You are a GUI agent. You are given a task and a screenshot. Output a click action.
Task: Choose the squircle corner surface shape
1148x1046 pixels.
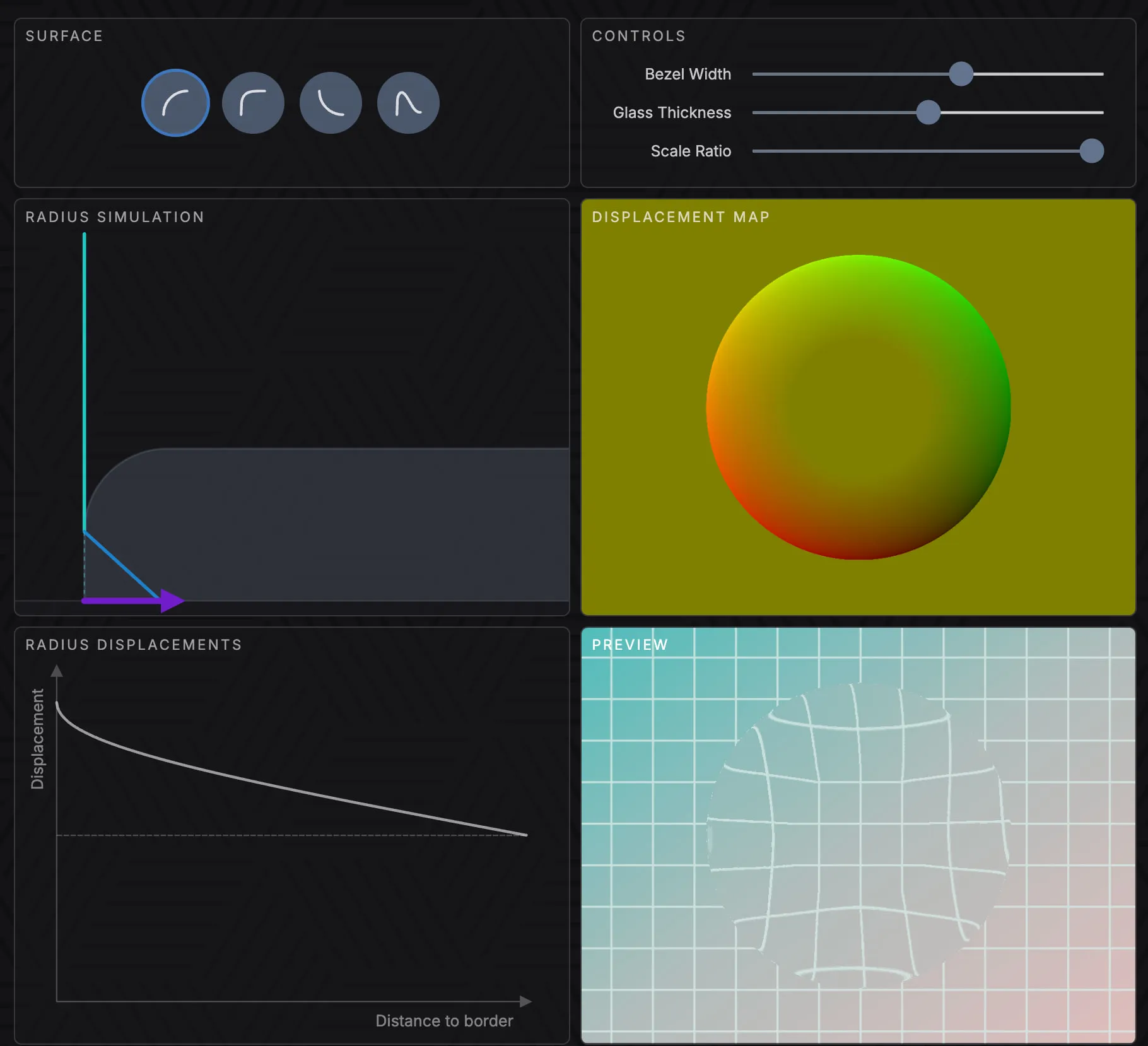tap(253, 103)
